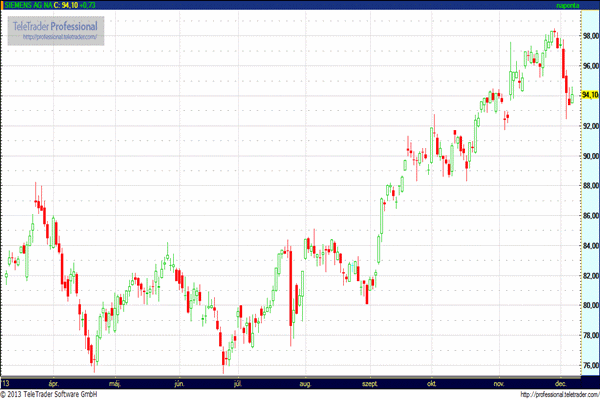
Task: Open the professional.teletrader.com link in the watermark
Action: click(60, 37)
